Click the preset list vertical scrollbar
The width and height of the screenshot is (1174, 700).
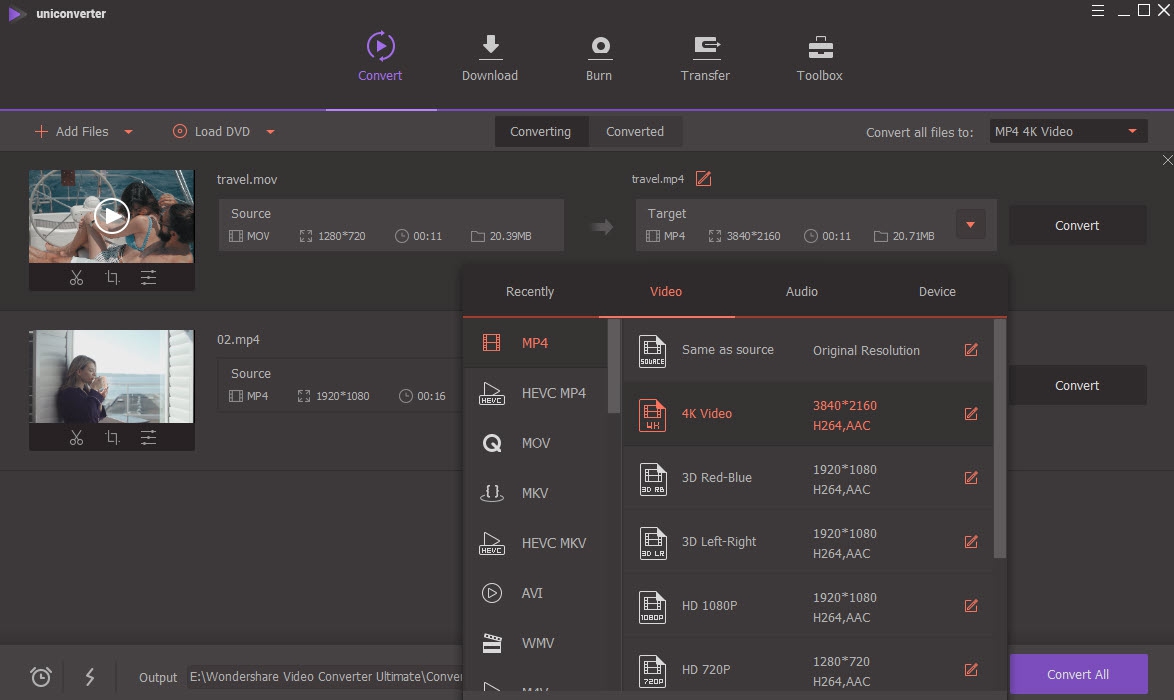point(1000,440)
